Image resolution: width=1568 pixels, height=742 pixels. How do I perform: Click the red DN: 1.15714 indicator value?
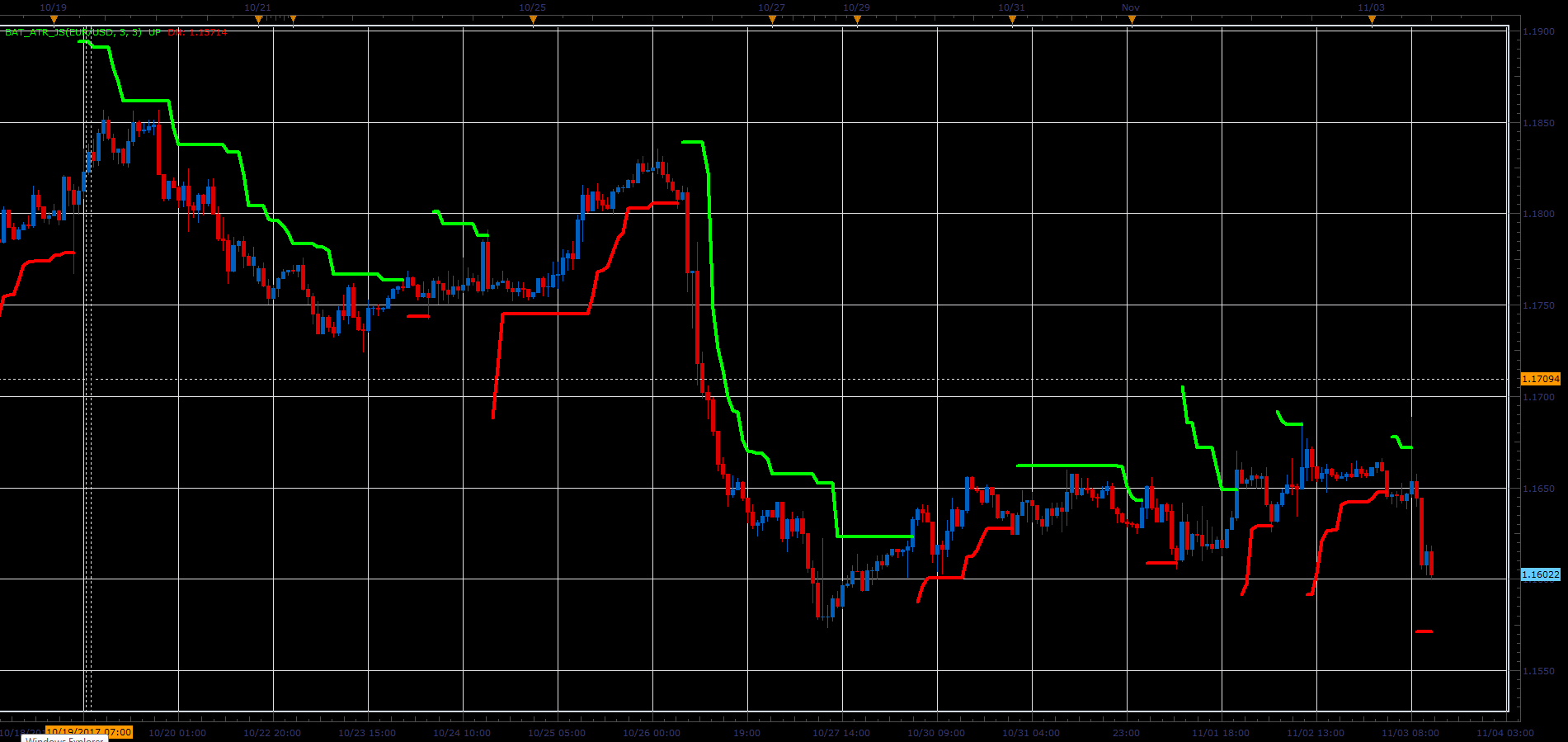[197, 32]
